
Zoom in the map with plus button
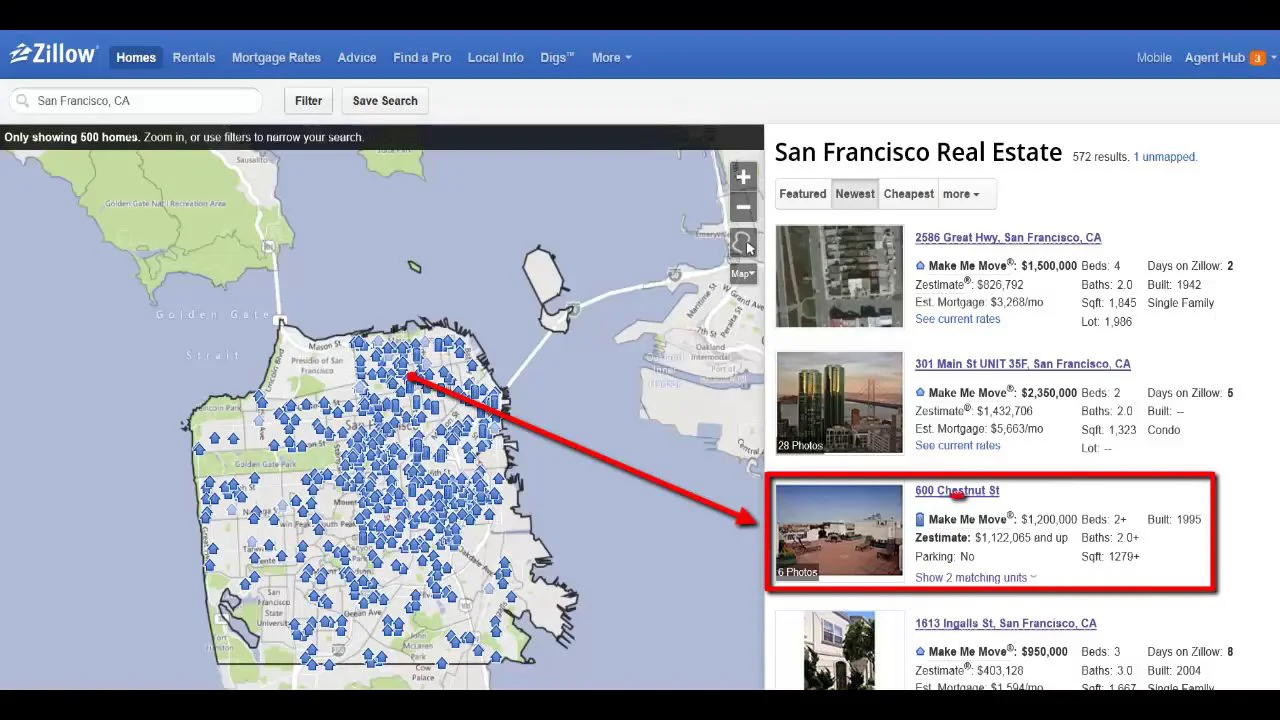[743, 178]
